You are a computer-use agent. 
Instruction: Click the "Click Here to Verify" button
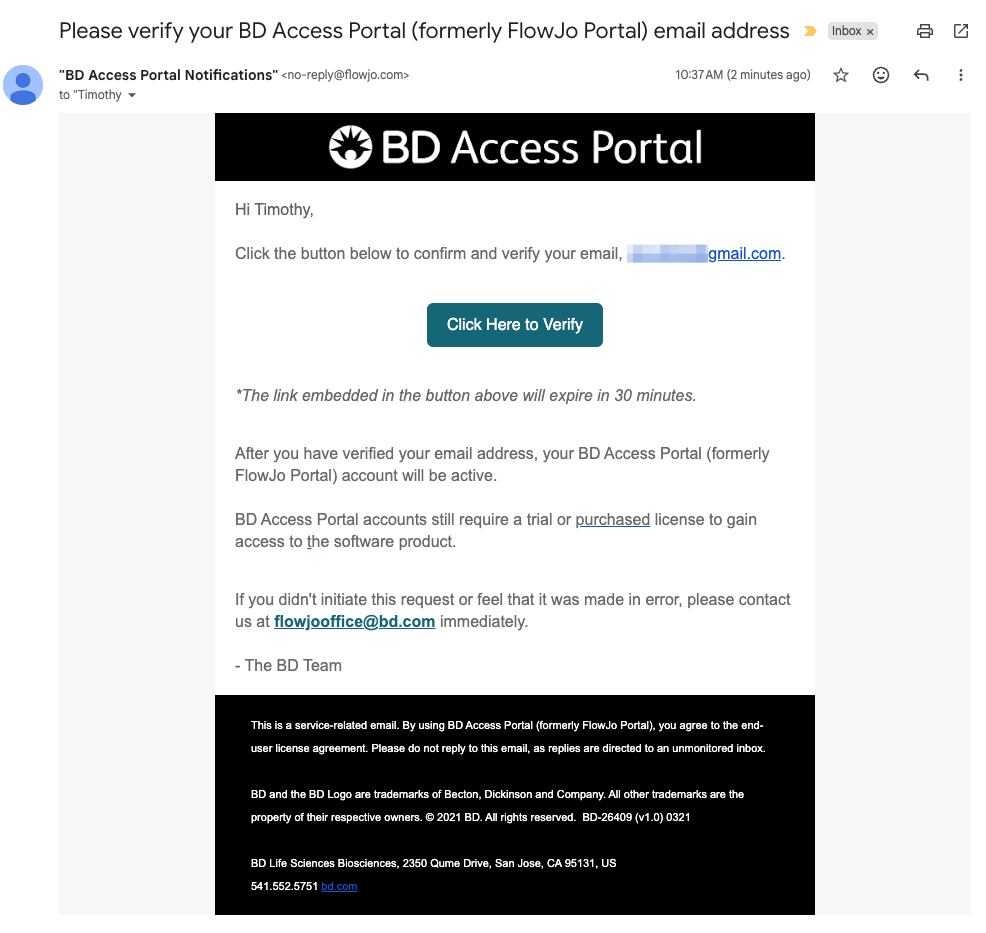tap(514, 325)
